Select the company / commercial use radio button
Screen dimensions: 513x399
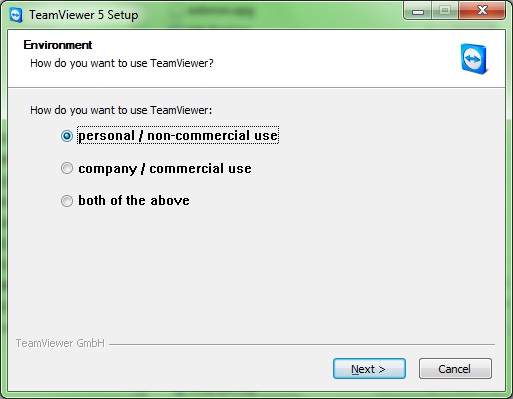point(67,168)
